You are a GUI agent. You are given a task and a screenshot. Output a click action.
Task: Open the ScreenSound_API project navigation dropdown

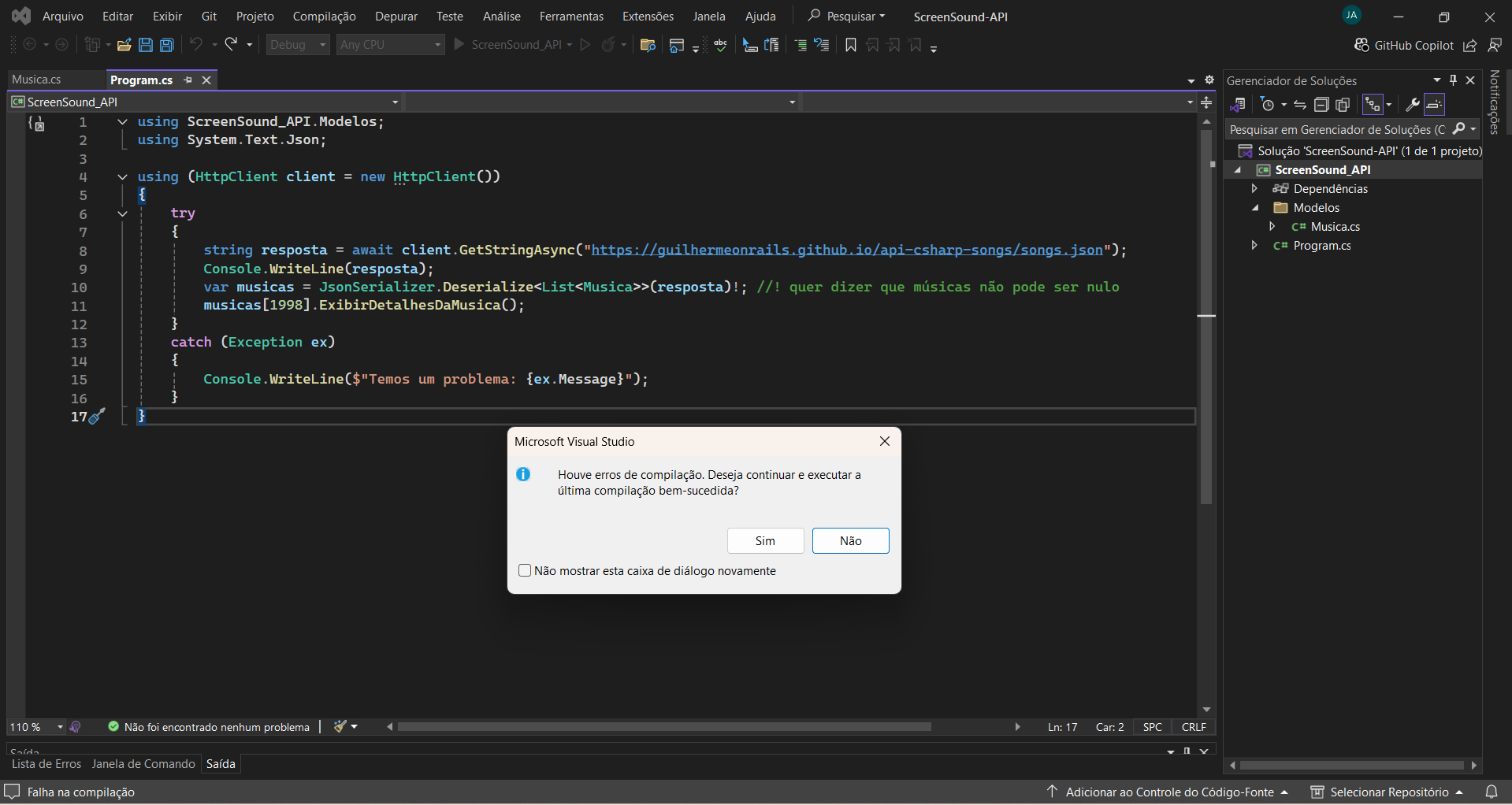pos(205,102)
